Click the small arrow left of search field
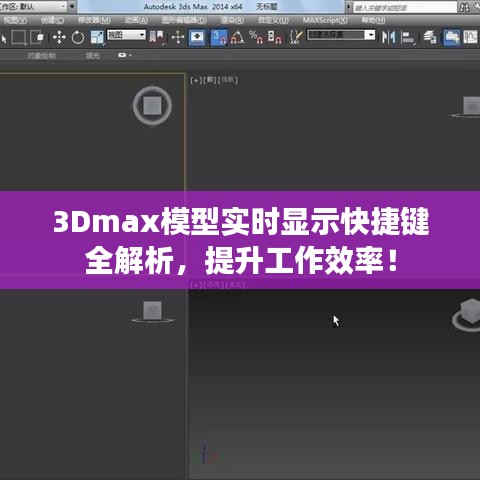The width and height of the screenshot is (480, 480). point(349,7)
